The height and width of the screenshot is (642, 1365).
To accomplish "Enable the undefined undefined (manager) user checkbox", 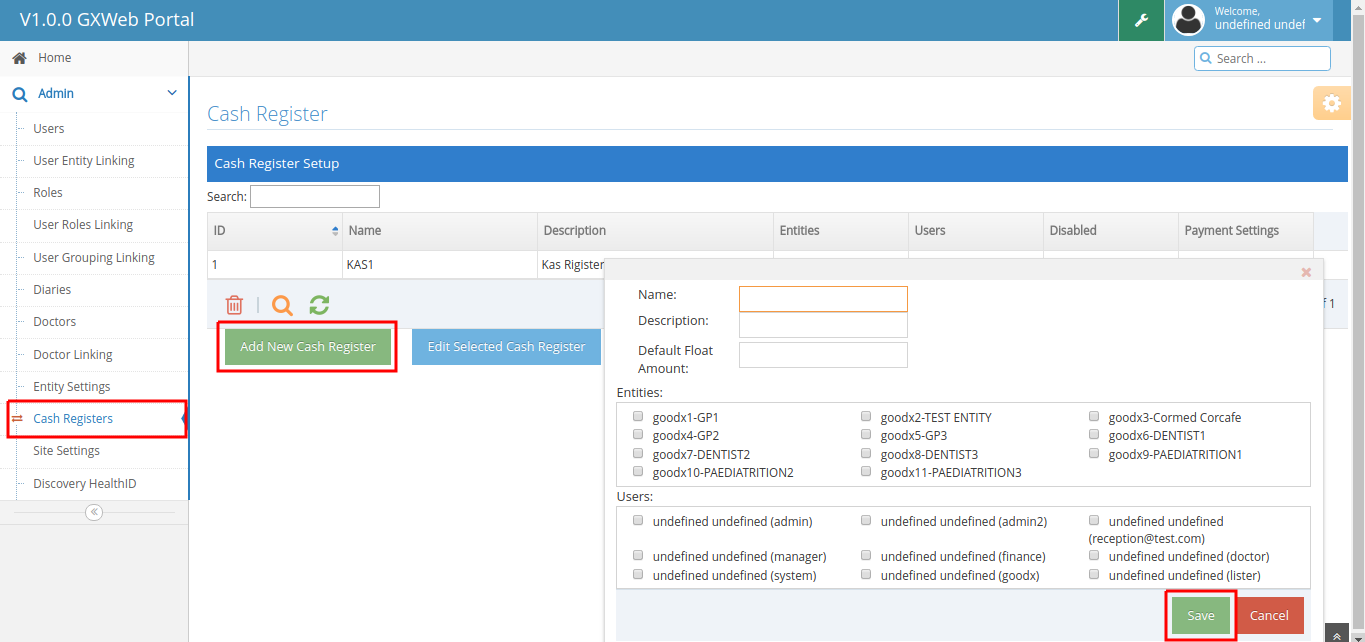I will tap(638, 555).
